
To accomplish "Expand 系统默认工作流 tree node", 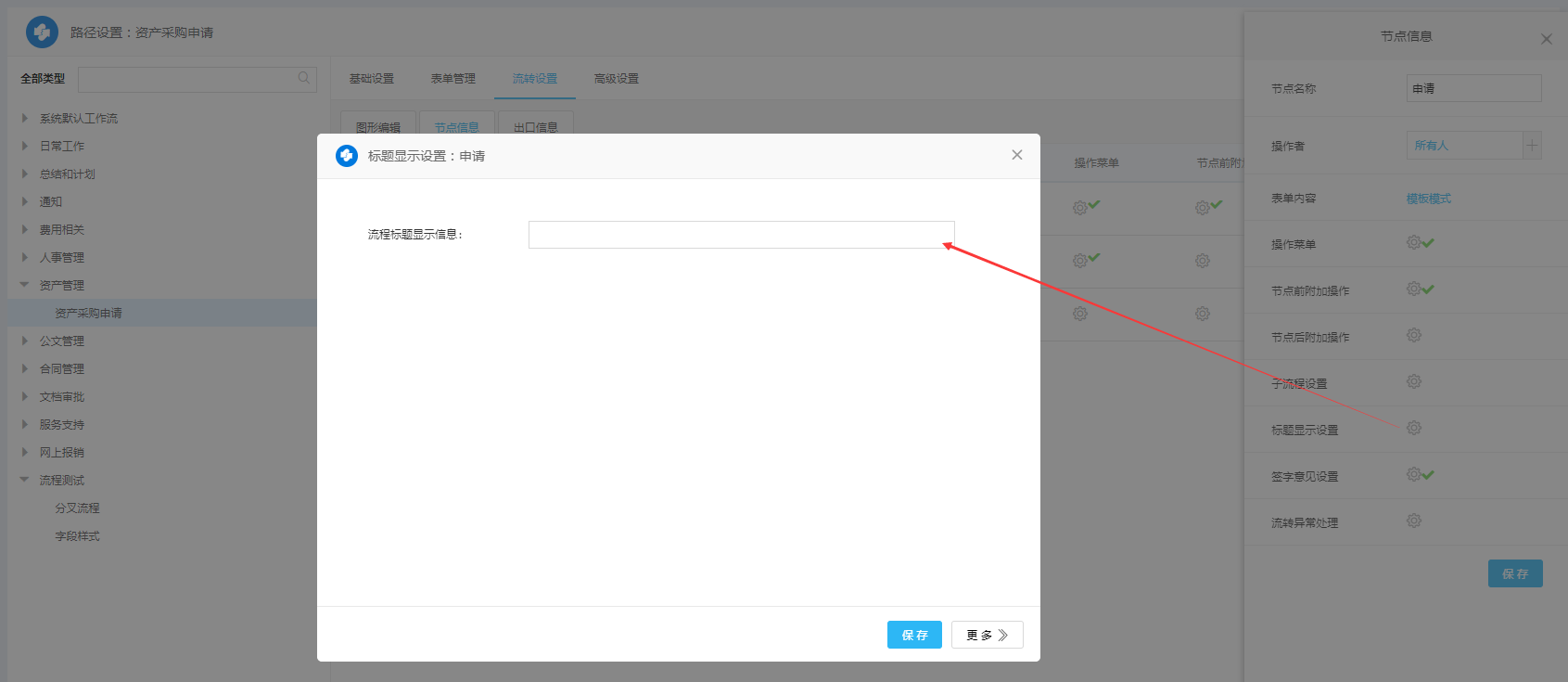I will [x=25, y=118].
